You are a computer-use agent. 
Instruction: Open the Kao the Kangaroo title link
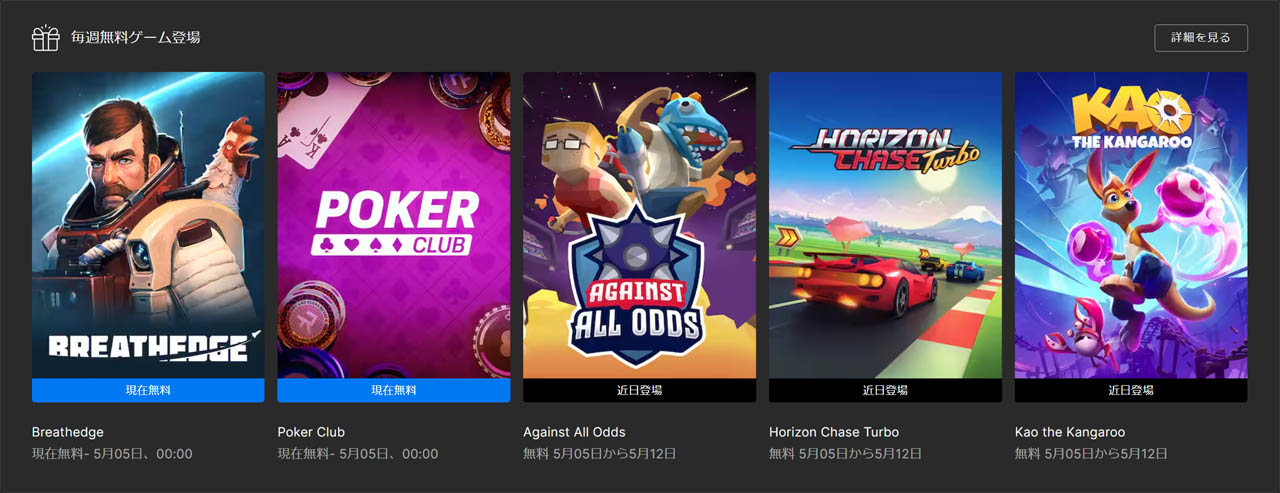1070,432
